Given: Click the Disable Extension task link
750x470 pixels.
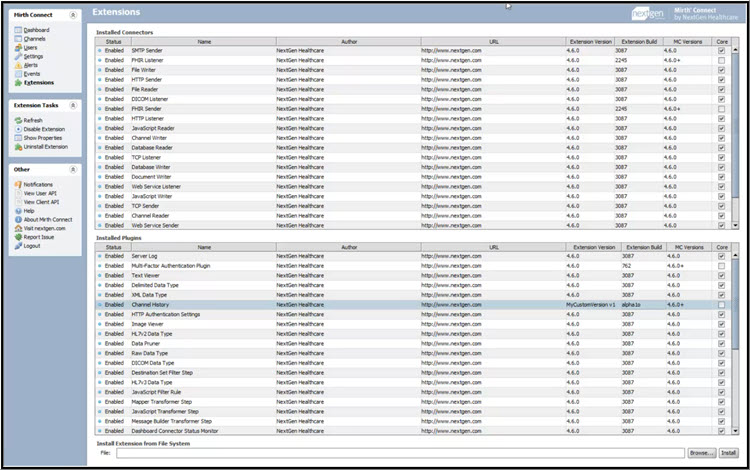Looking at the screenshot, I should [x=44, y=129].
